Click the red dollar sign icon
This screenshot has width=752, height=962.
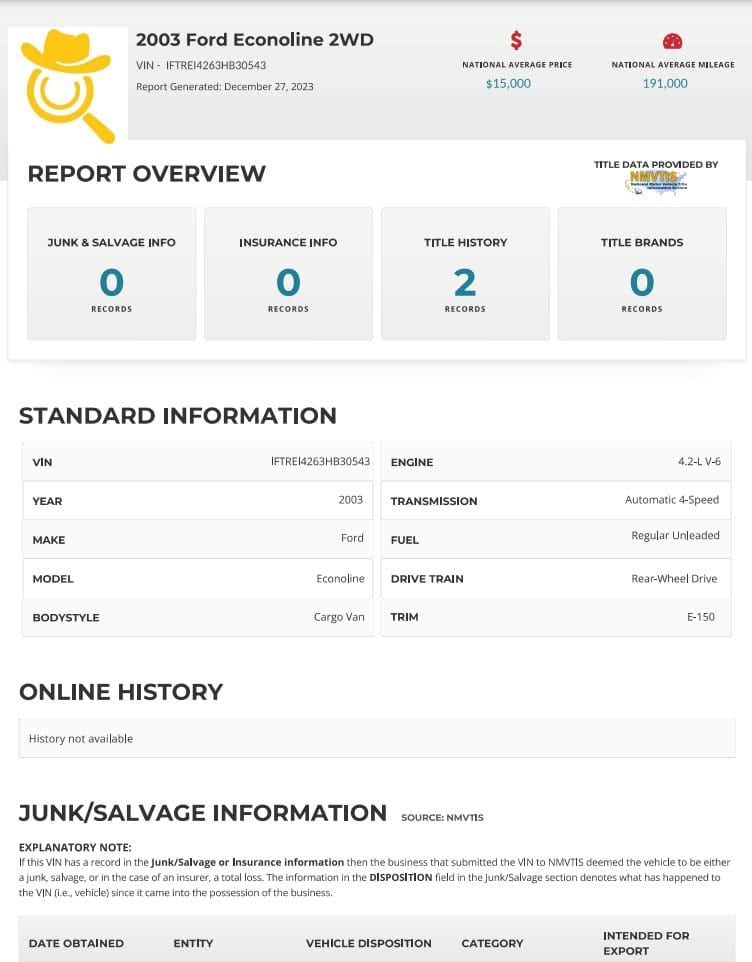(516, 40)
